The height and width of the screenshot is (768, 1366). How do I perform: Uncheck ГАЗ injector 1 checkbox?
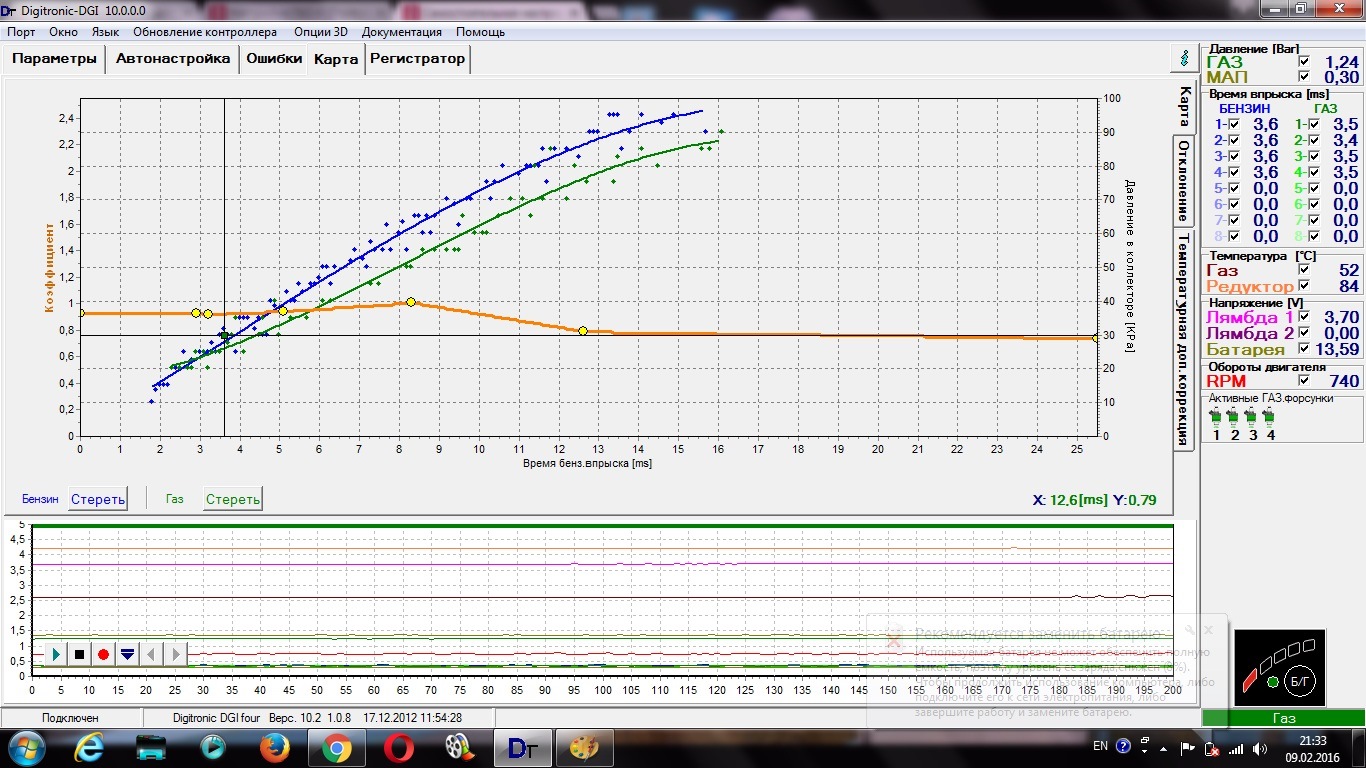(1313, 124)
